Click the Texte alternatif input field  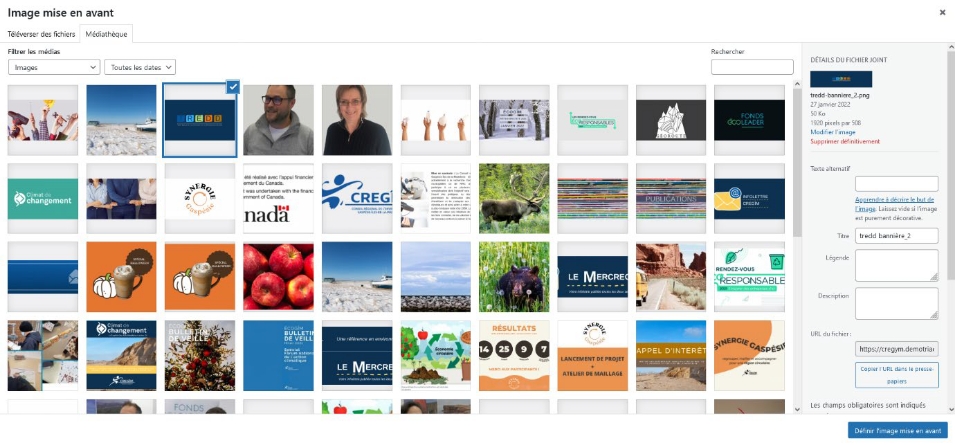click(897, 184)
